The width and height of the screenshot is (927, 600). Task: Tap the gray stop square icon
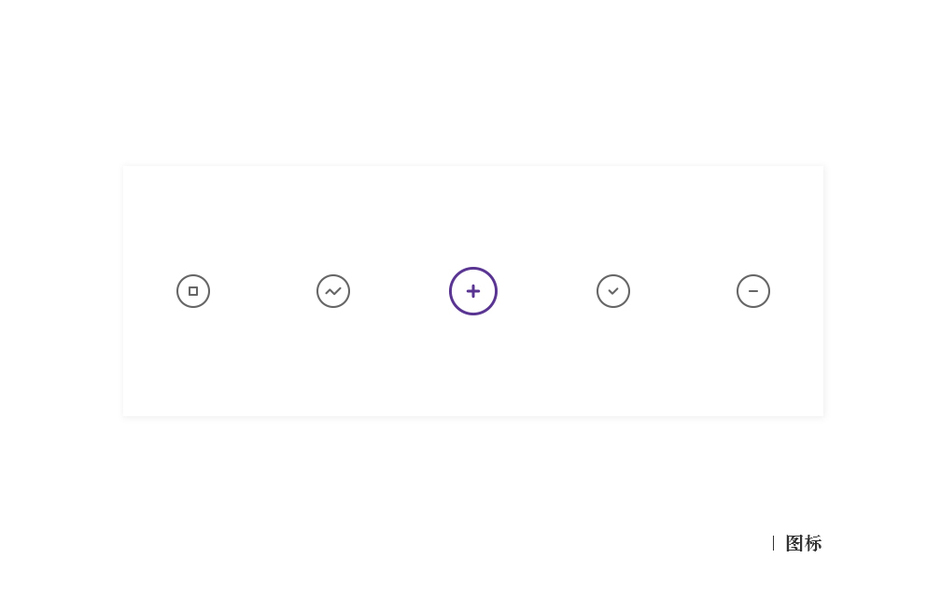[193, 291]
